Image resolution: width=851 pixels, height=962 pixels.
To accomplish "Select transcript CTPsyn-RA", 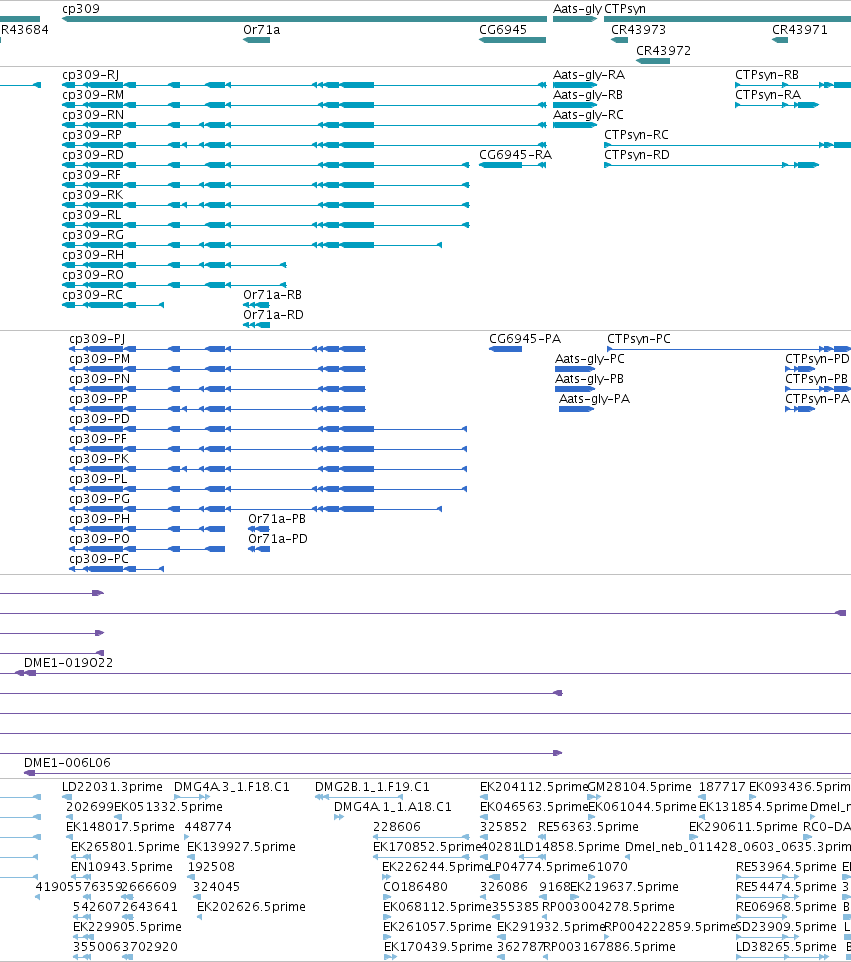I will click(x=777, y=105).
